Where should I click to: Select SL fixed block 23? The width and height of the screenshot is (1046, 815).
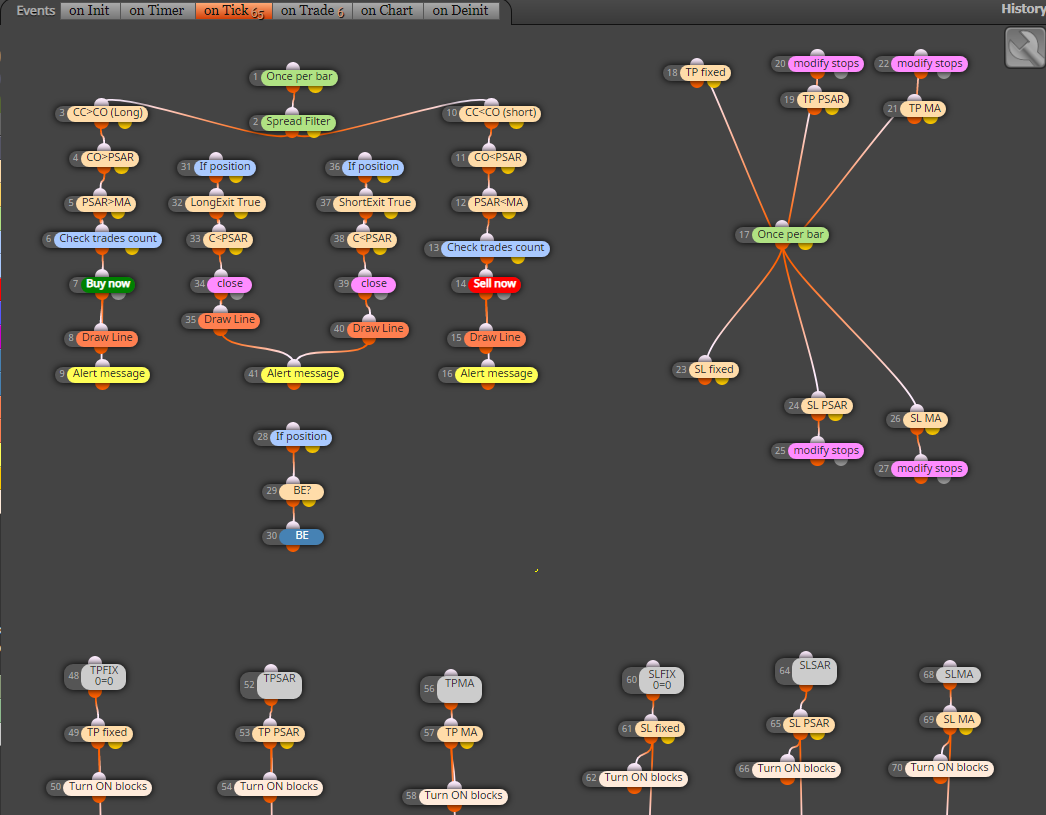click(714, 370)
